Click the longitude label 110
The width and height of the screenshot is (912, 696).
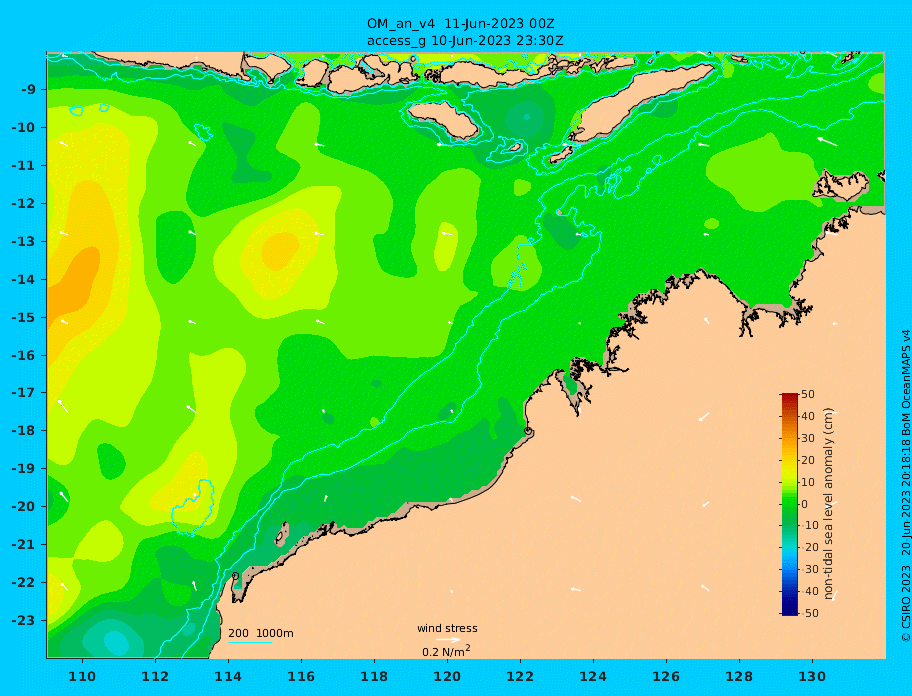82,676
